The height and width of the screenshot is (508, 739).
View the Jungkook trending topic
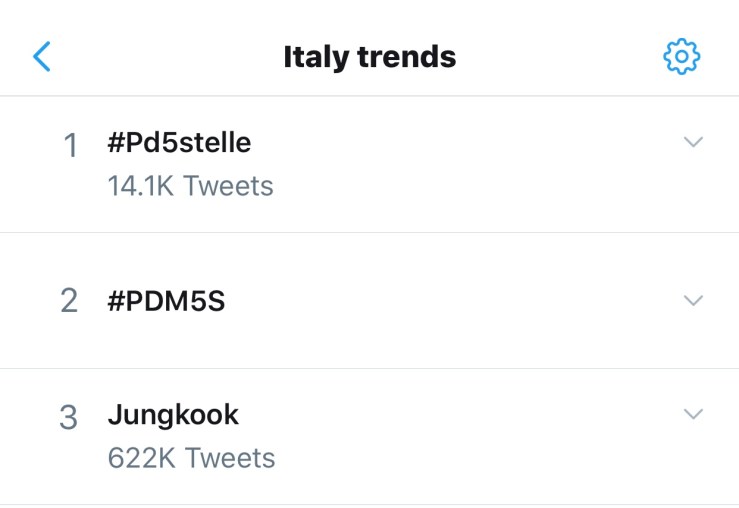tap(173, 416)
